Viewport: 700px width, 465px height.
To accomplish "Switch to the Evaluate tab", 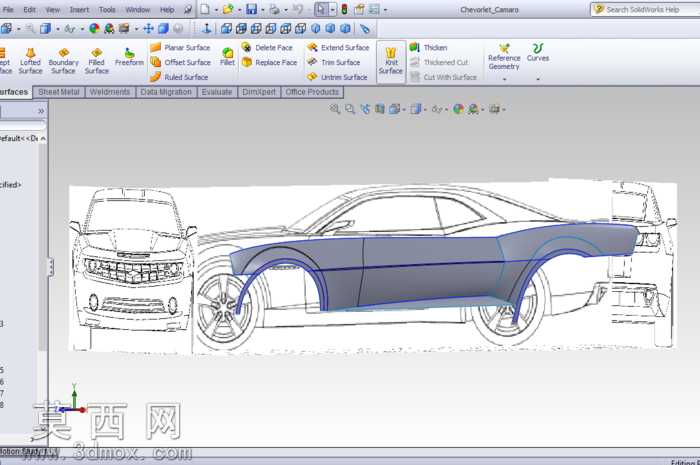I will (217, 92).
